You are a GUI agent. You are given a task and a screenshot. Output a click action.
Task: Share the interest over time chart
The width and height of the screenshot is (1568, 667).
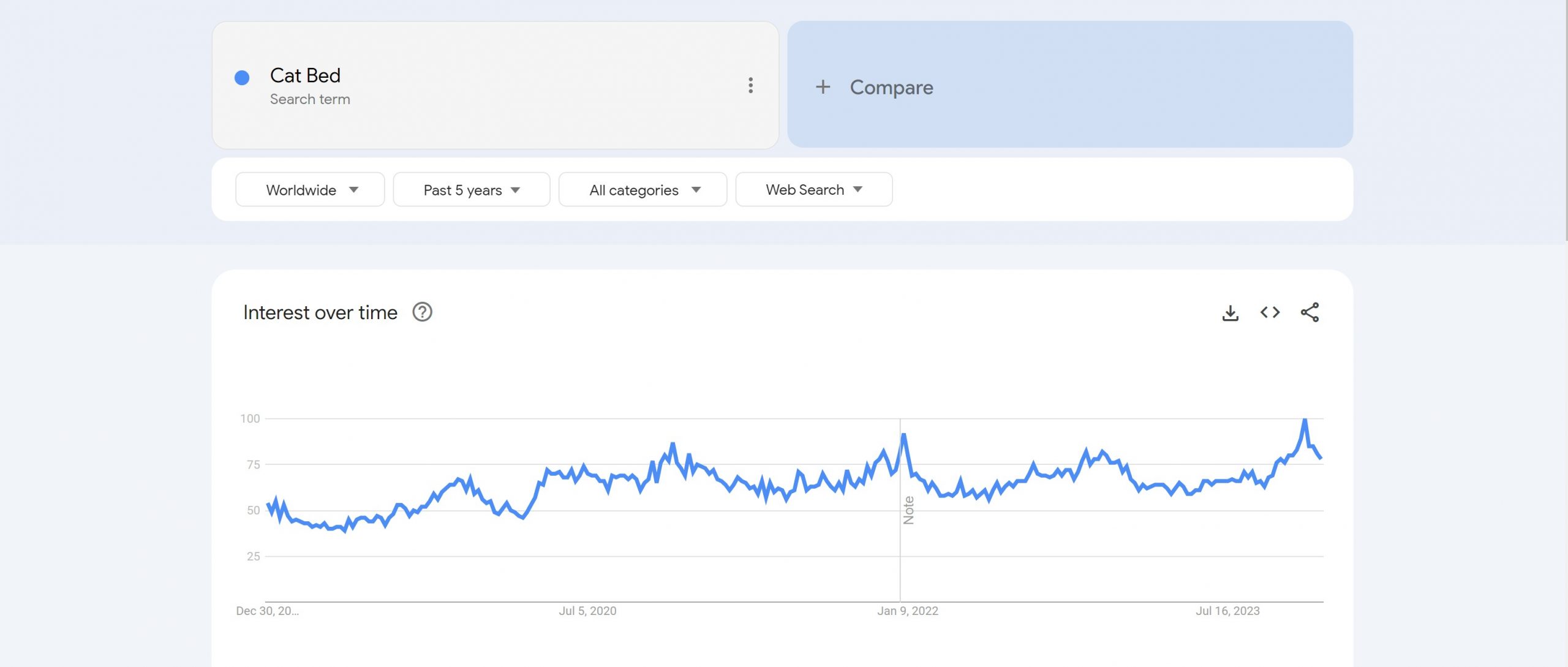point(1310,313)
